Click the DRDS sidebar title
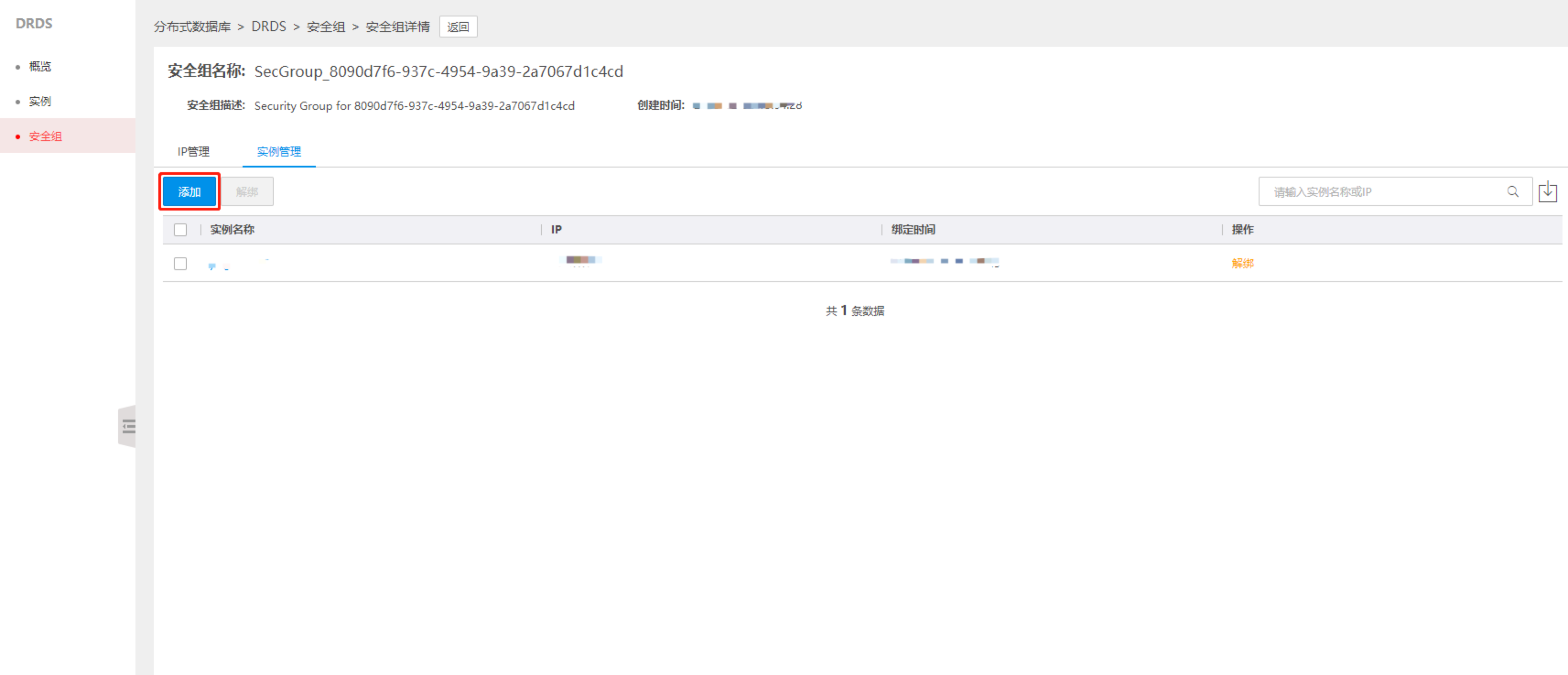The width and height of the screenshot is (1568, 675). click(x=34, y=24)
